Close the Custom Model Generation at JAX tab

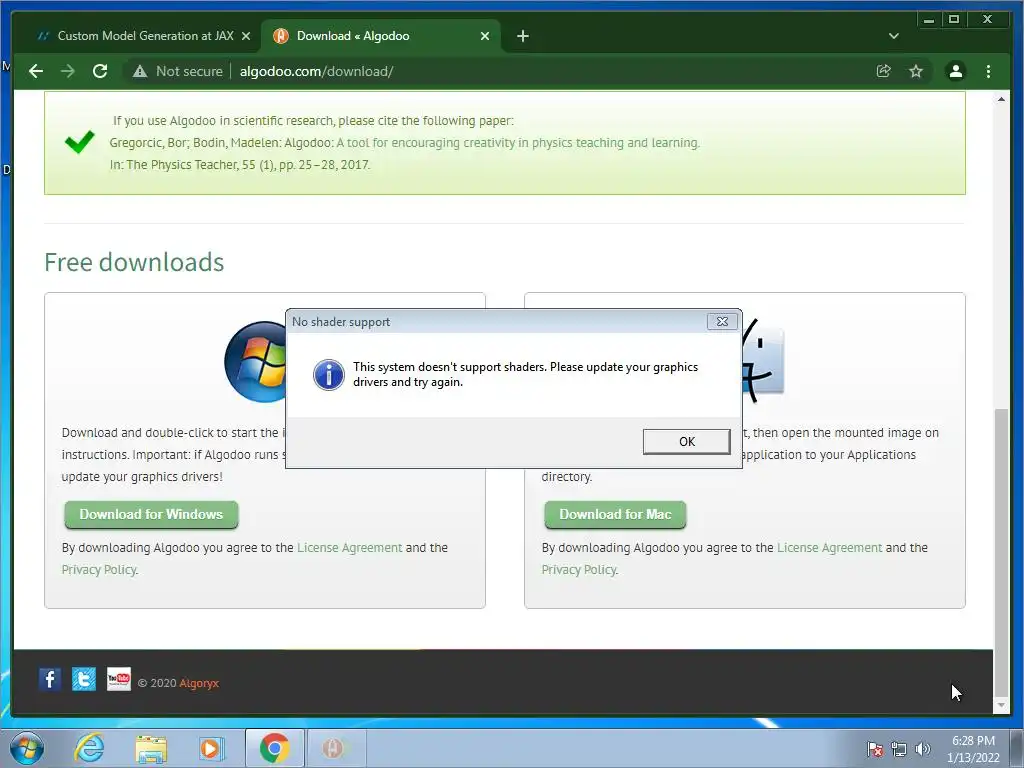coord(246,36)
